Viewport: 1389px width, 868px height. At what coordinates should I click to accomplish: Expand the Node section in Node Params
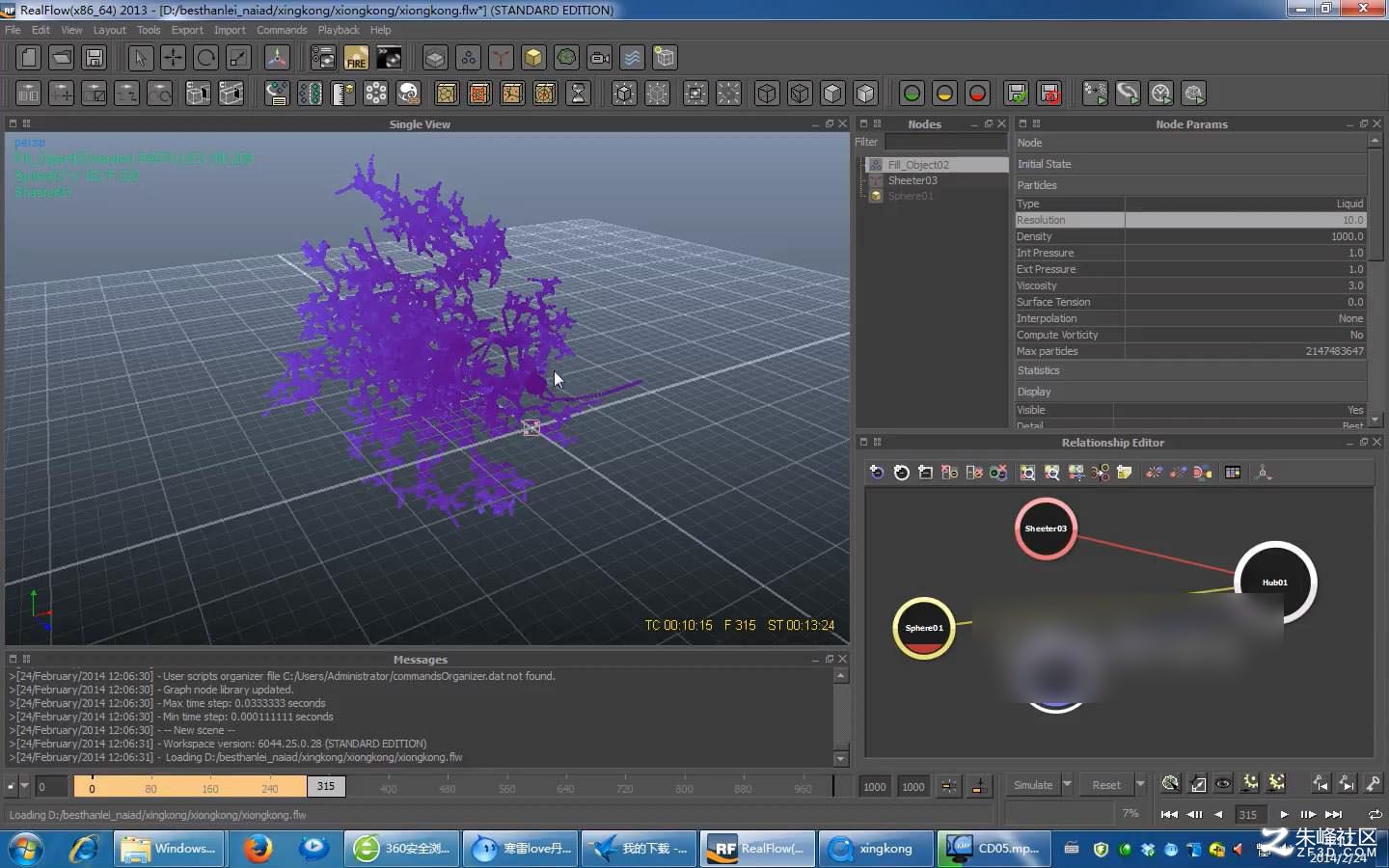pyautogui.click(x=1190, y=143)
